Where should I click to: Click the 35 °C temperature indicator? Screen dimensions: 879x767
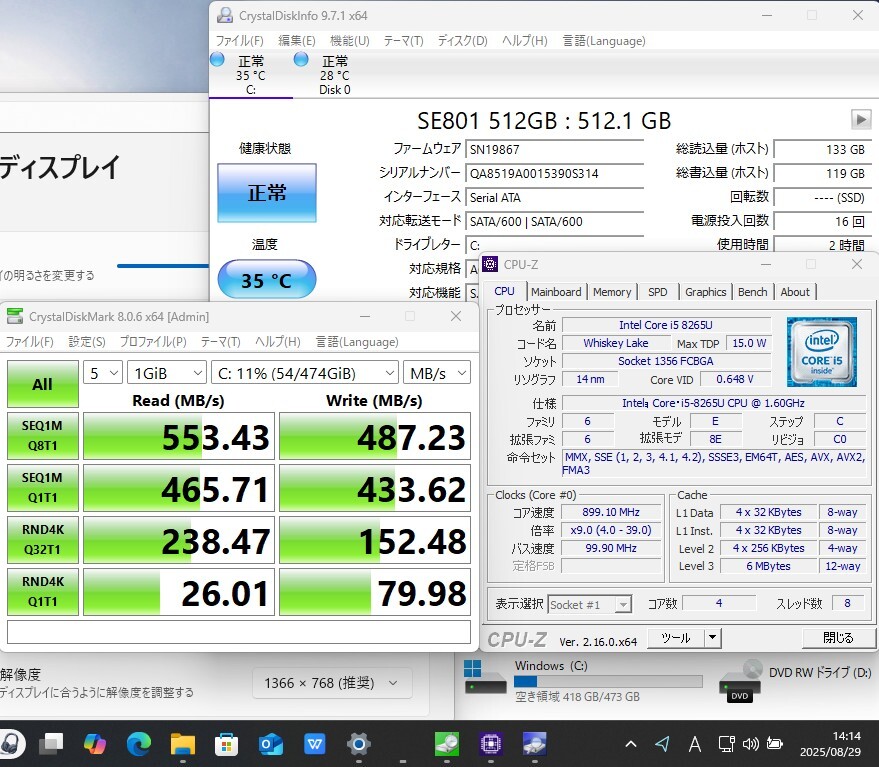tap(266, 281)
